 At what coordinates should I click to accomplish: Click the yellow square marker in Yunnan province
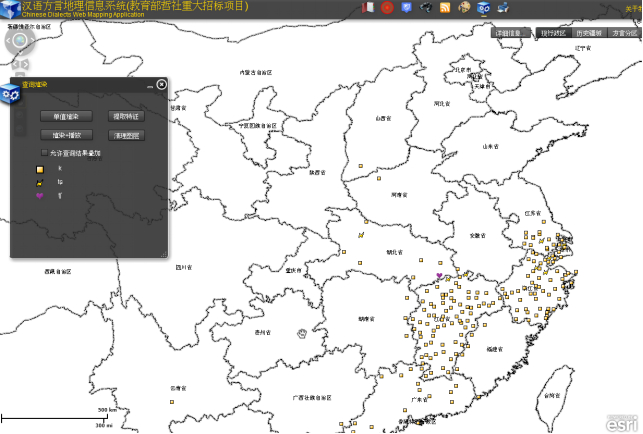tap(172, 402)
